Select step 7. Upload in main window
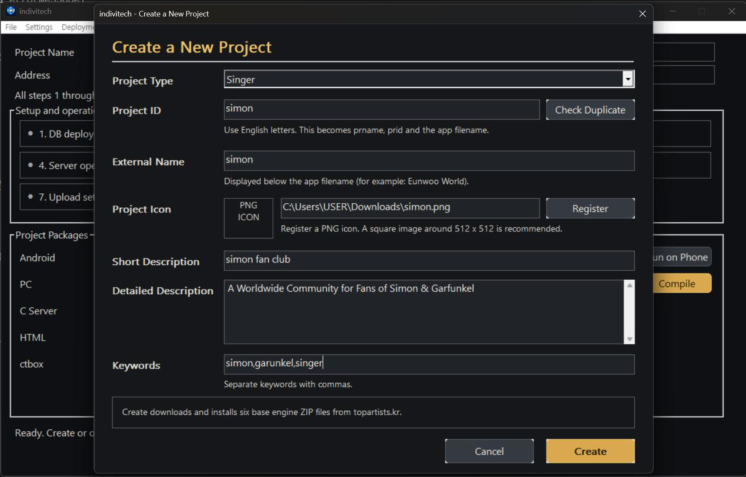The image size is (746, 477). pos(57,197)
